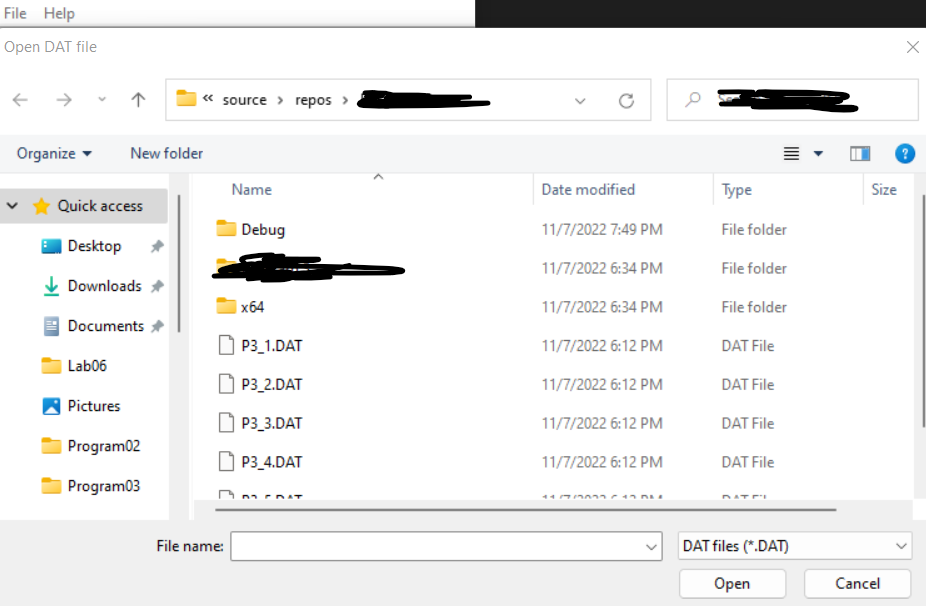Open Desktop in navigation pane
This screenshot has height=606, width=926.
click(94, 246)
